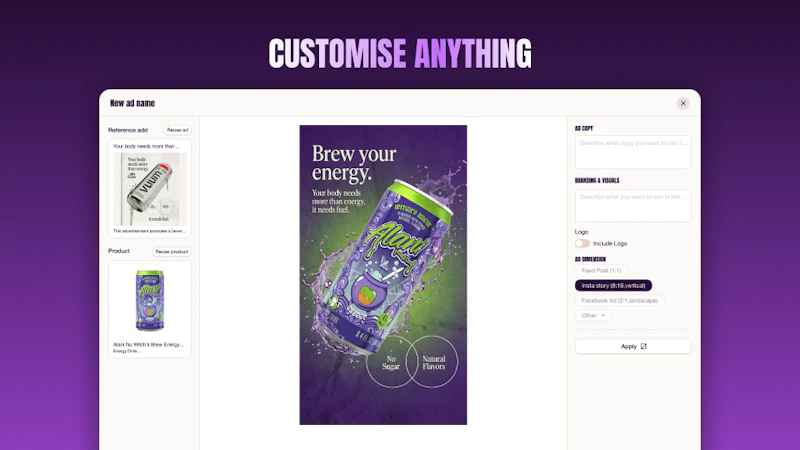Click the Reference add label
800x450 pixels.
click(x=128, y=130)
